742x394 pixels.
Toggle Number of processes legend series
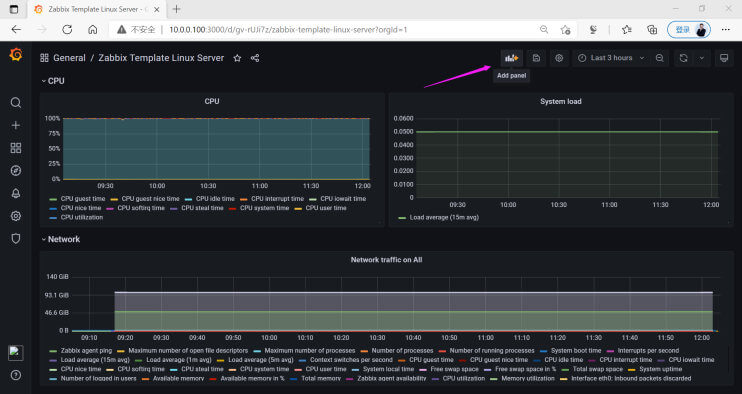[402, 351]
